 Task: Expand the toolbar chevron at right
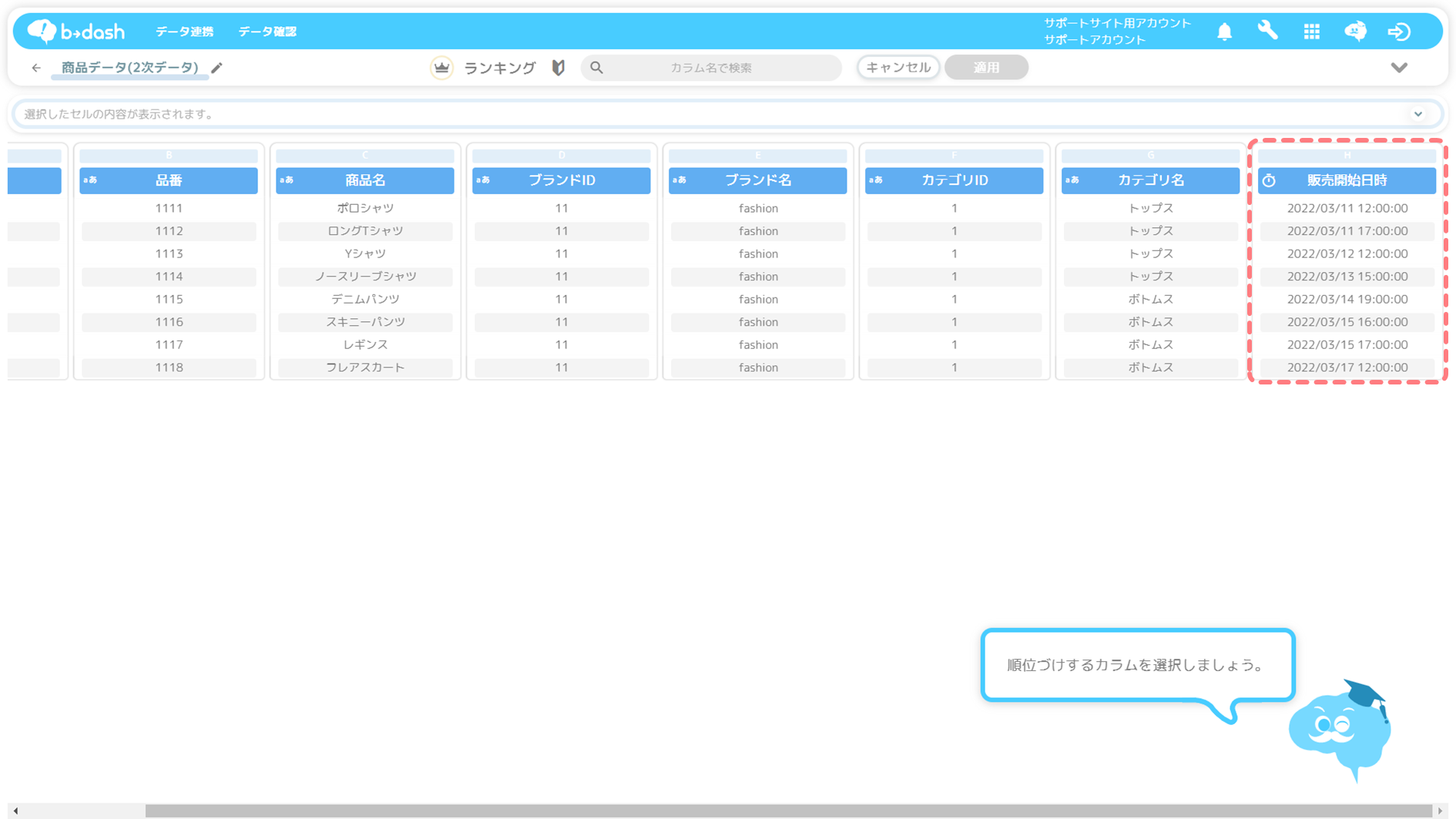click(1399, 68)
